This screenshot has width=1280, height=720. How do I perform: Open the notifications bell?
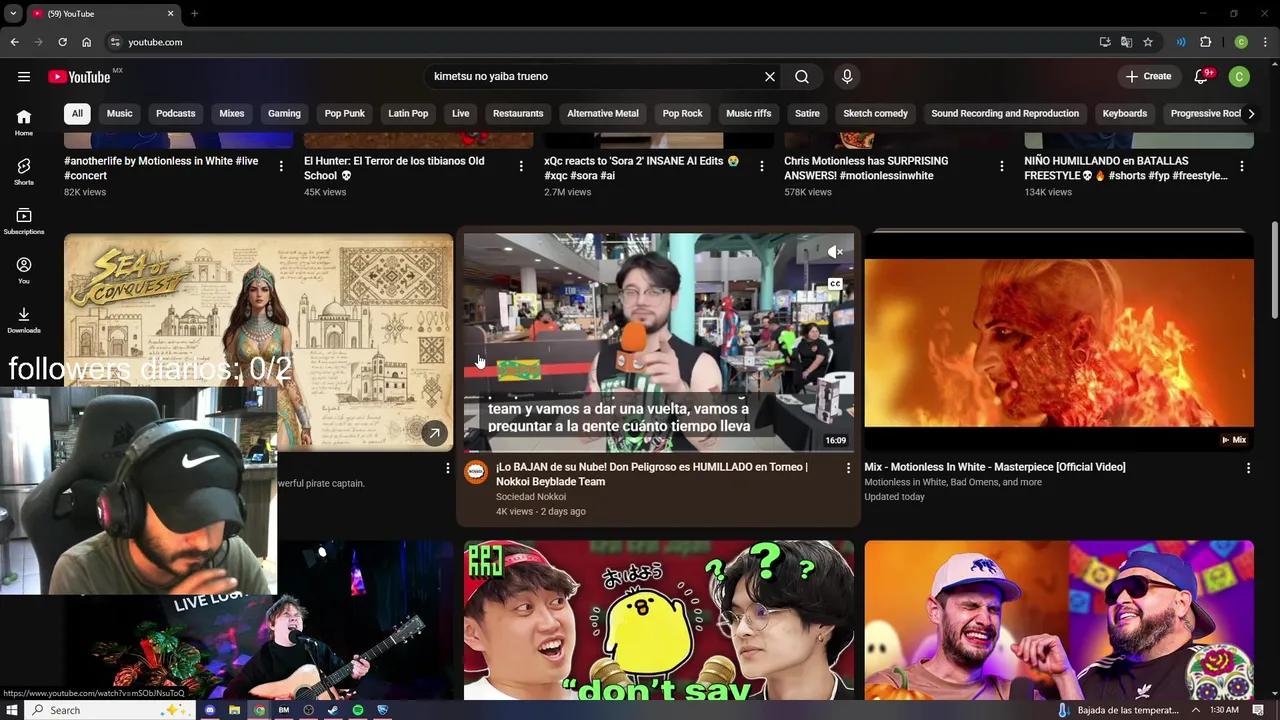1202,76
